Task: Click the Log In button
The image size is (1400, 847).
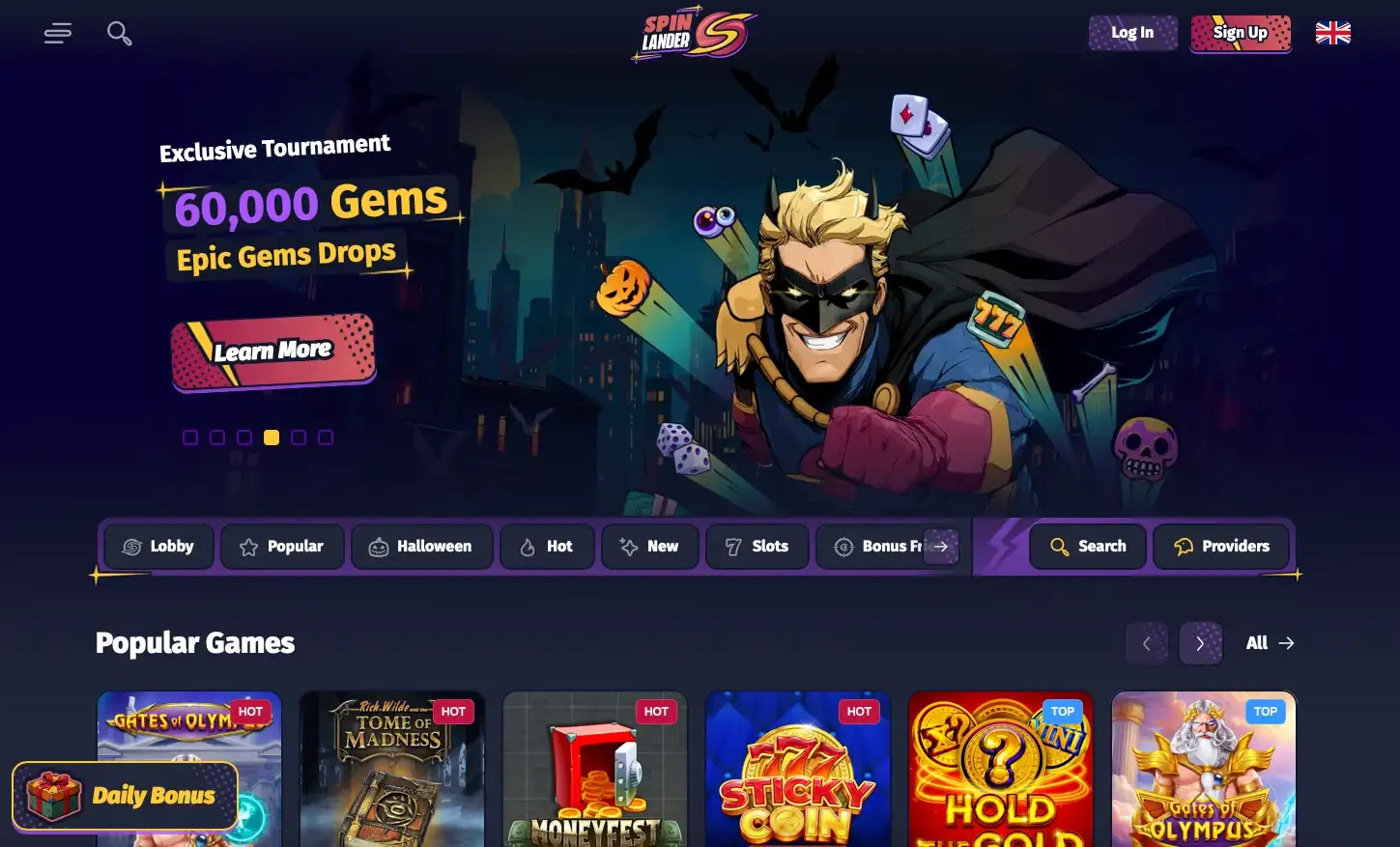Action: pos(1132,33)
